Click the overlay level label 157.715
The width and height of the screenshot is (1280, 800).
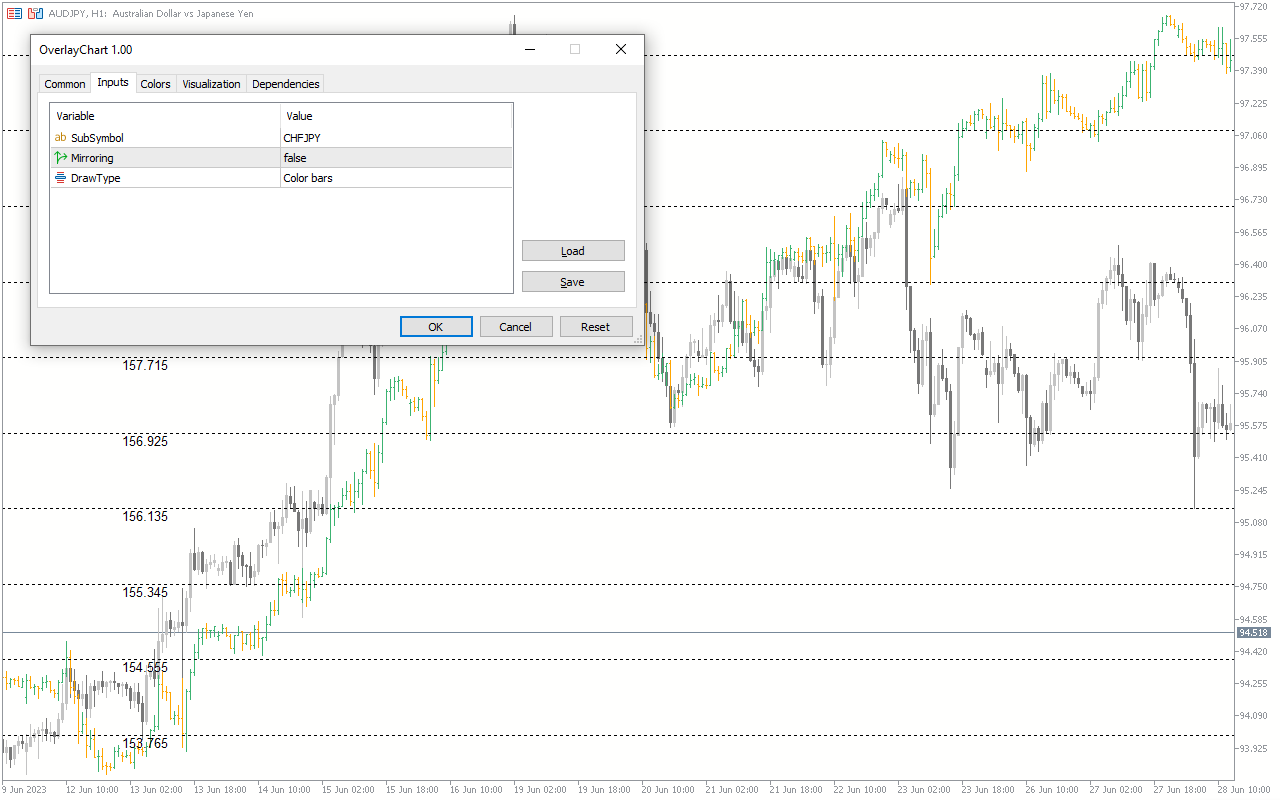(146, 365)
